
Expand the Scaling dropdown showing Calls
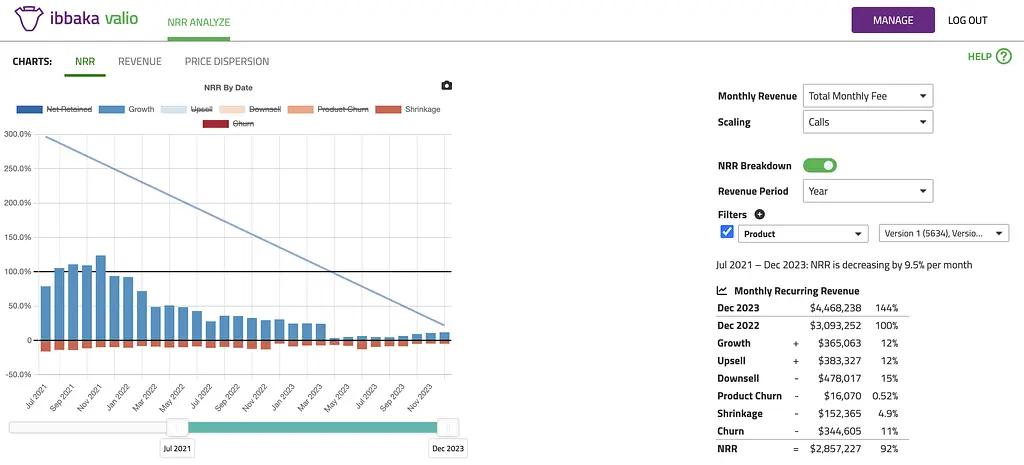coord(867,122)
